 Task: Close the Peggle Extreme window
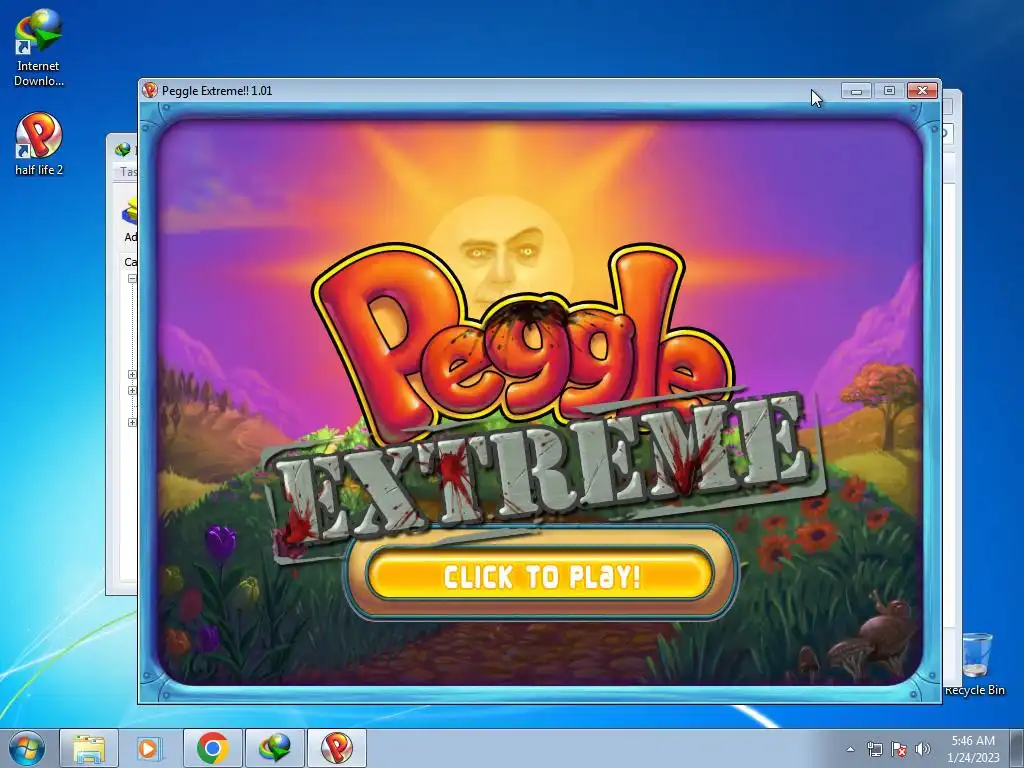coord(922,91)
